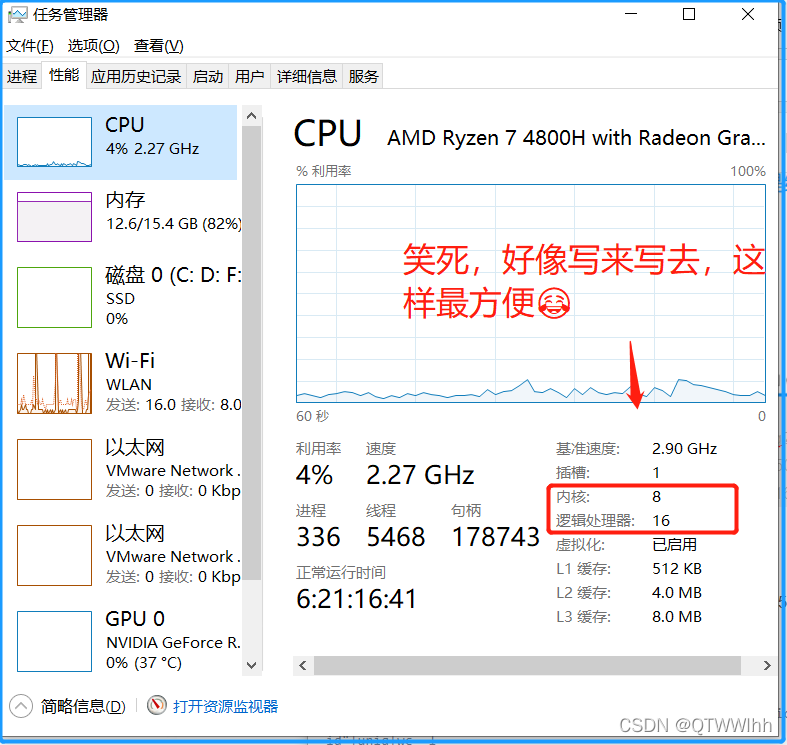Click the resource monitor gauge icon
The height and width of the screenshot is (745, 787).
click(157, 705)
